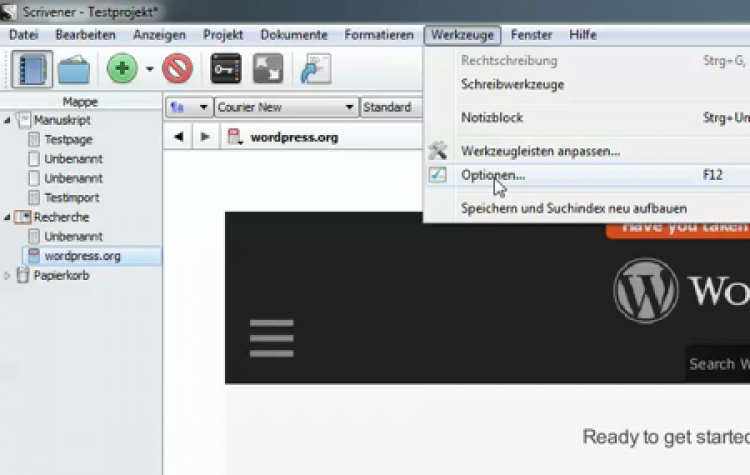Click the WordPress hamburger menu icon
This screenshot has height=475, width=750.
[x=271, y=338]
